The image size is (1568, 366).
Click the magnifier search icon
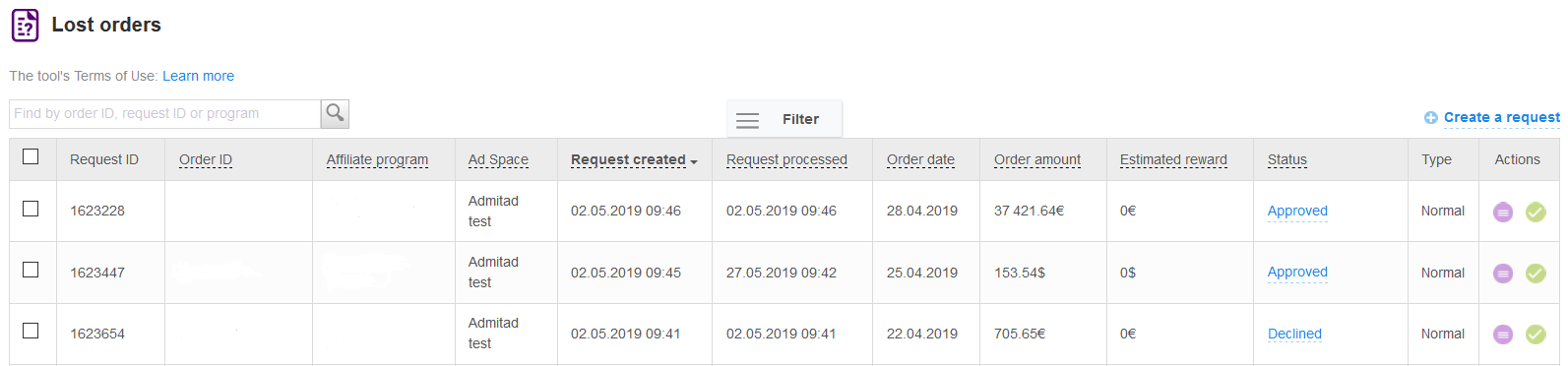click(x=335, y=113)
